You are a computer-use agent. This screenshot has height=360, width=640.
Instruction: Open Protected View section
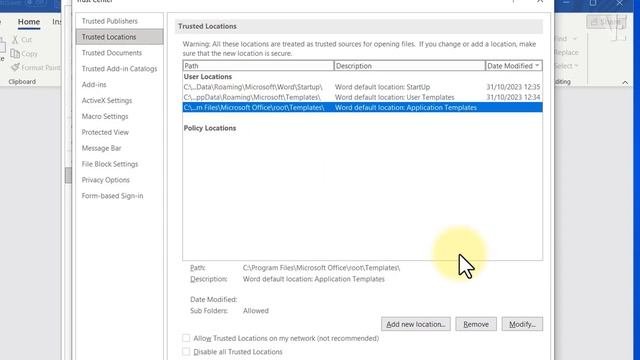click(105, 132)
